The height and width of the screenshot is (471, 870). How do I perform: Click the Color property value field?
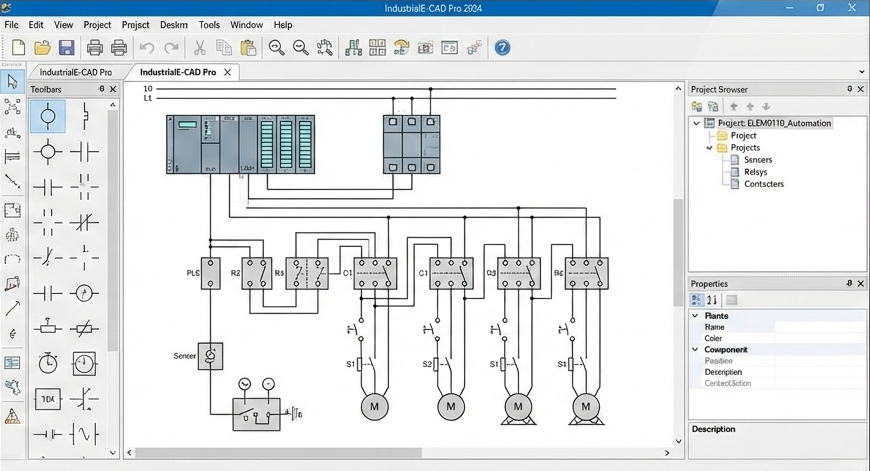[819, 338]
